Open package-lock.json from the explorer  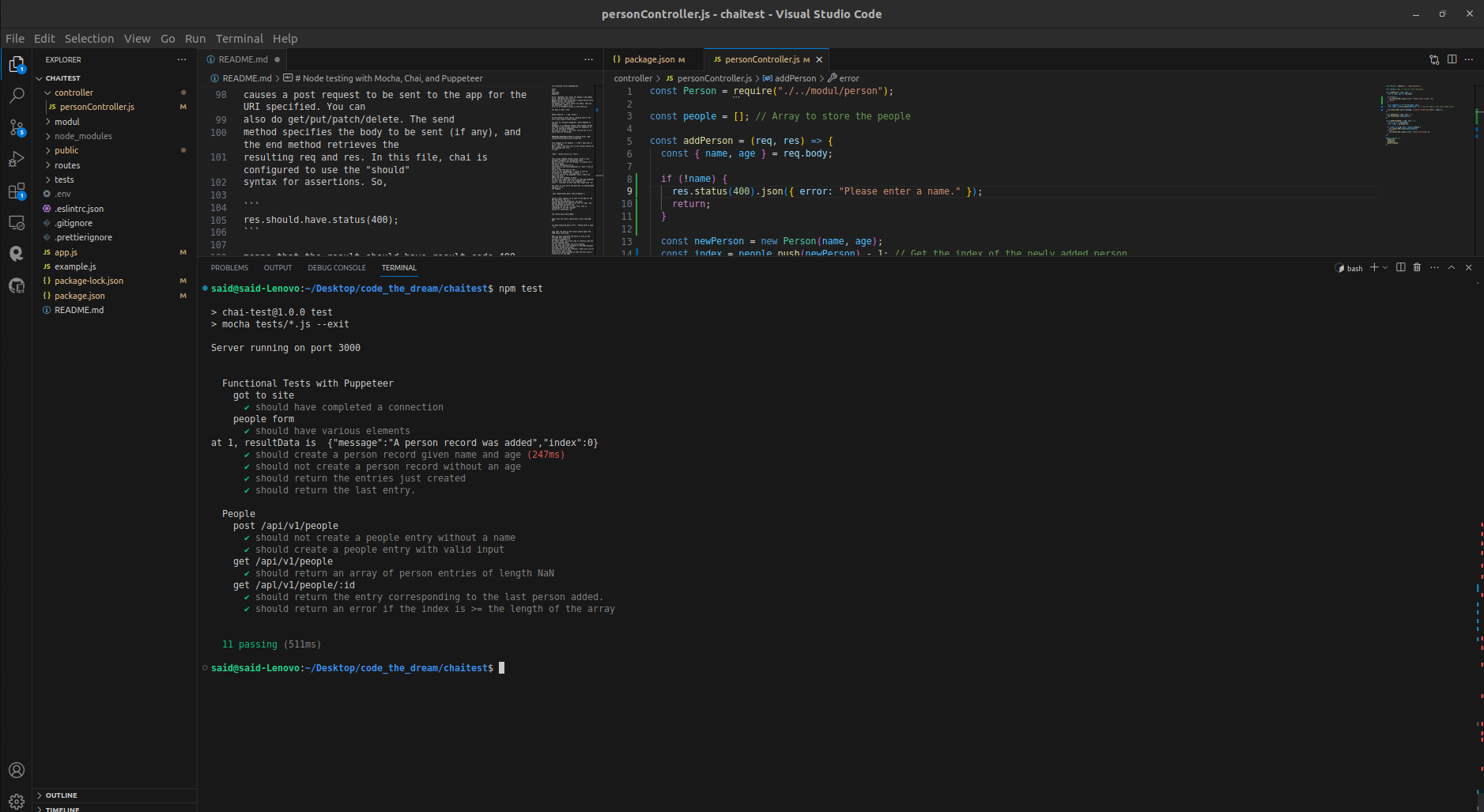tap(114, 281)
